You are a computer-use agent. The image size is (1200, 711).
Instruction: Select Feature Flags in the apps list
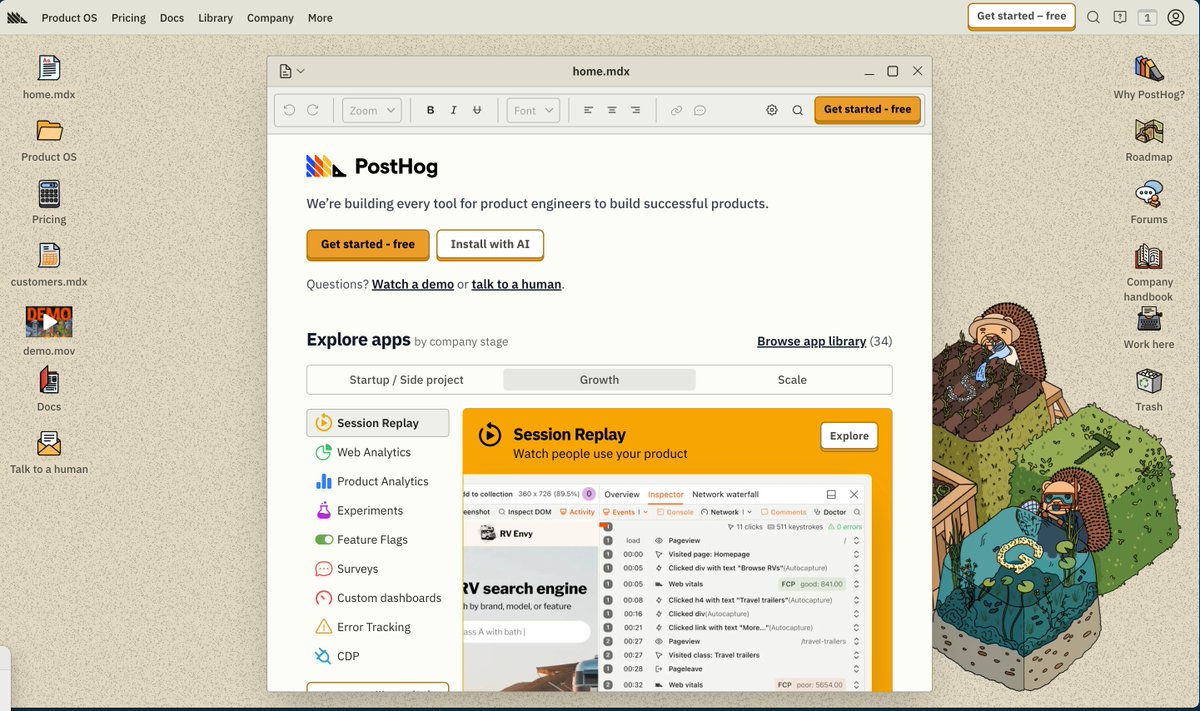click(378, 539)
